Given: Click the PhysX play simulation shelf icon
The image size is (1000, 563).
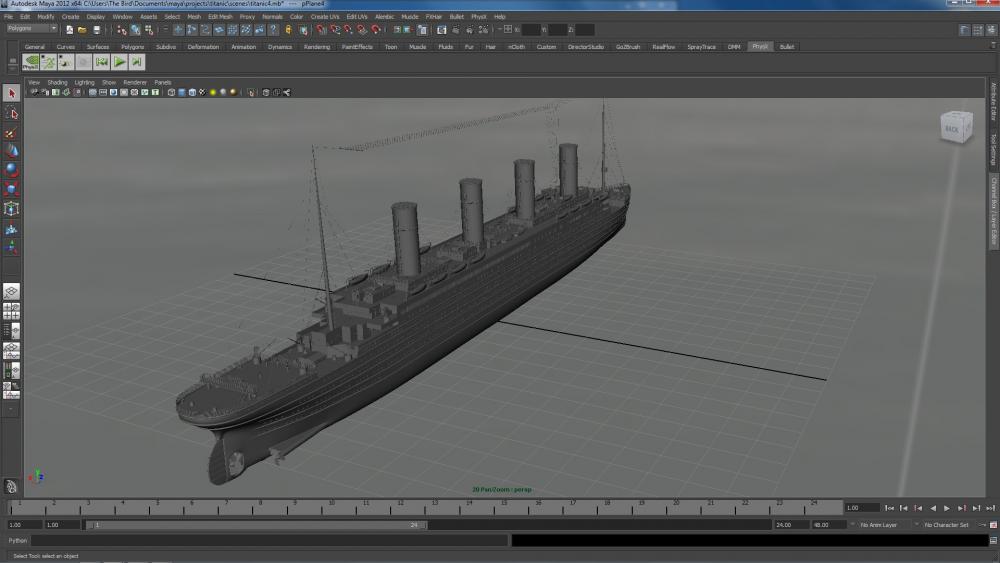Looking at the screenshot, I should point(120,62).
